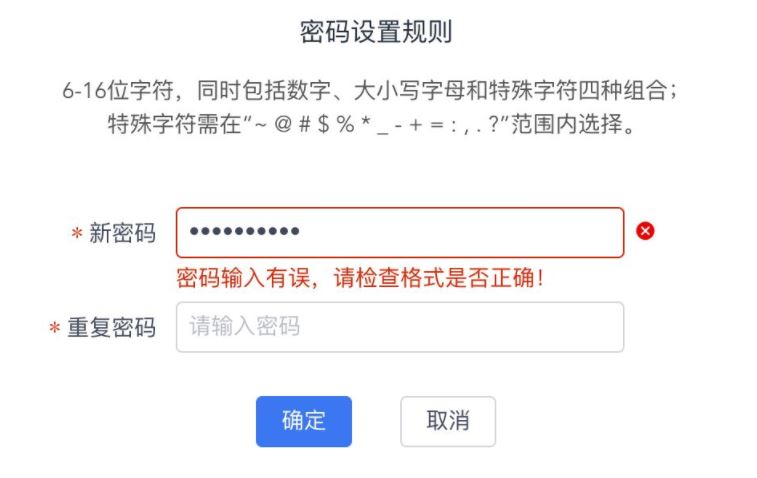Click the red asterisk before 新密码
Screen dimensions: 757x478
(77, 234)
